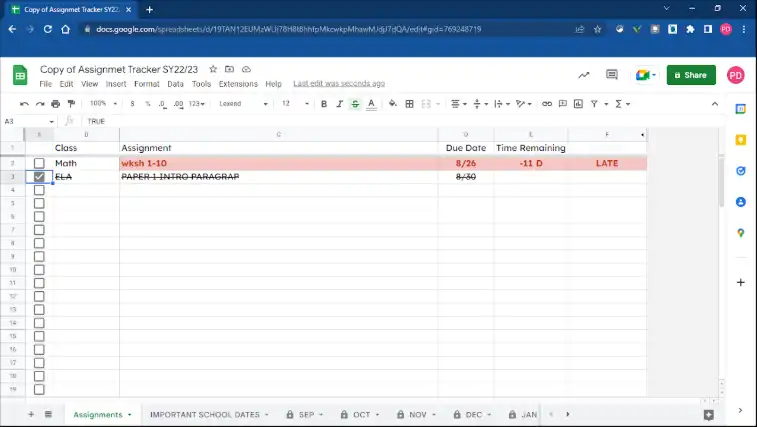Open horizontal align dropdown
Image resolution: width=757 pixels, height=427 pixels.
tap(458, 104)
